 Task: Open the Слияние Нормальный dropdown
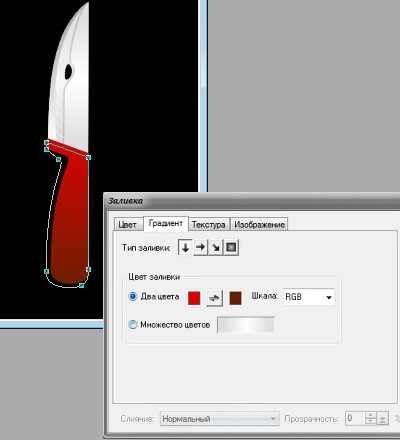[219, 419]
